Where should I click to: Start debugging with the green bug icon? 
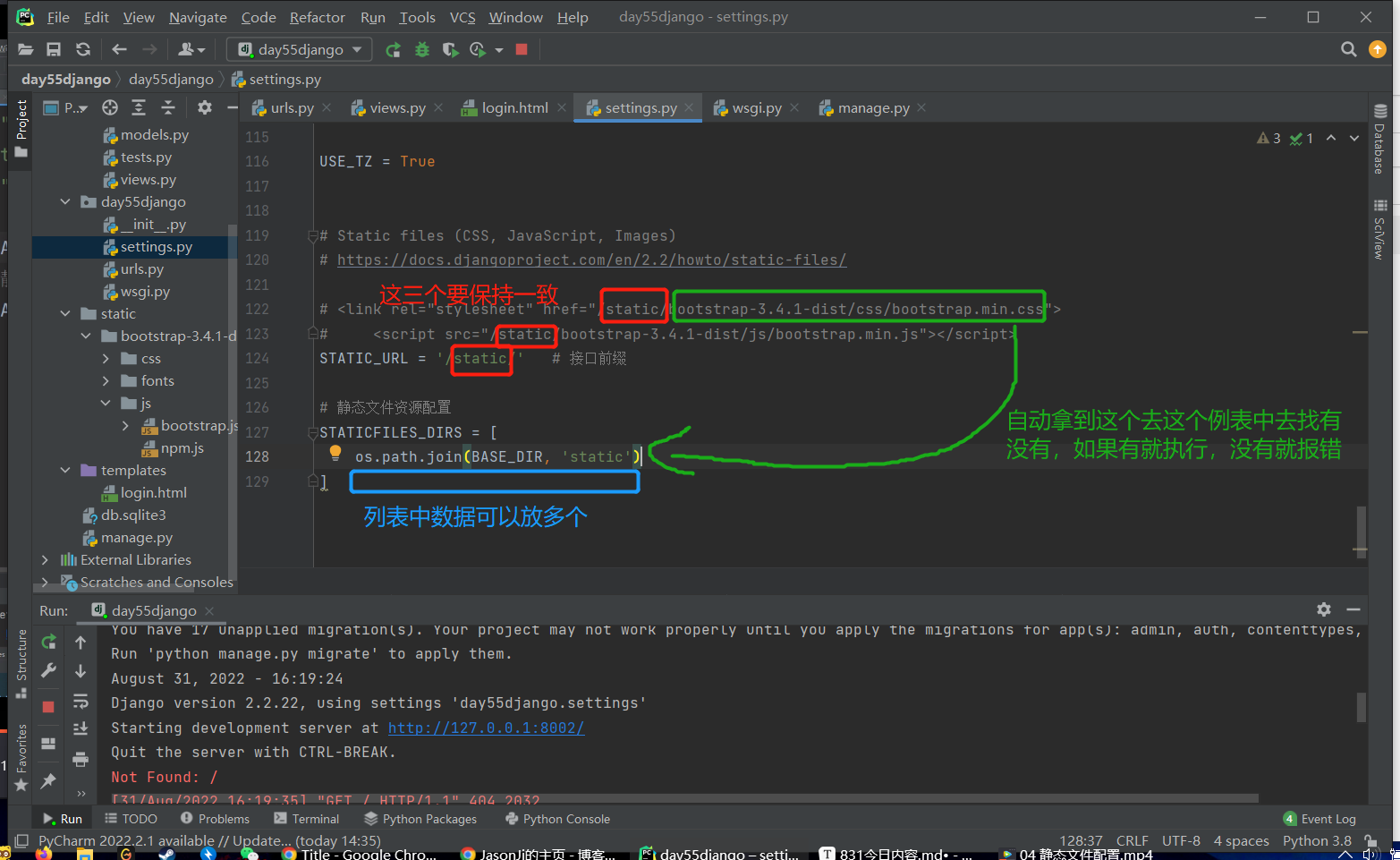coord(422,49)
